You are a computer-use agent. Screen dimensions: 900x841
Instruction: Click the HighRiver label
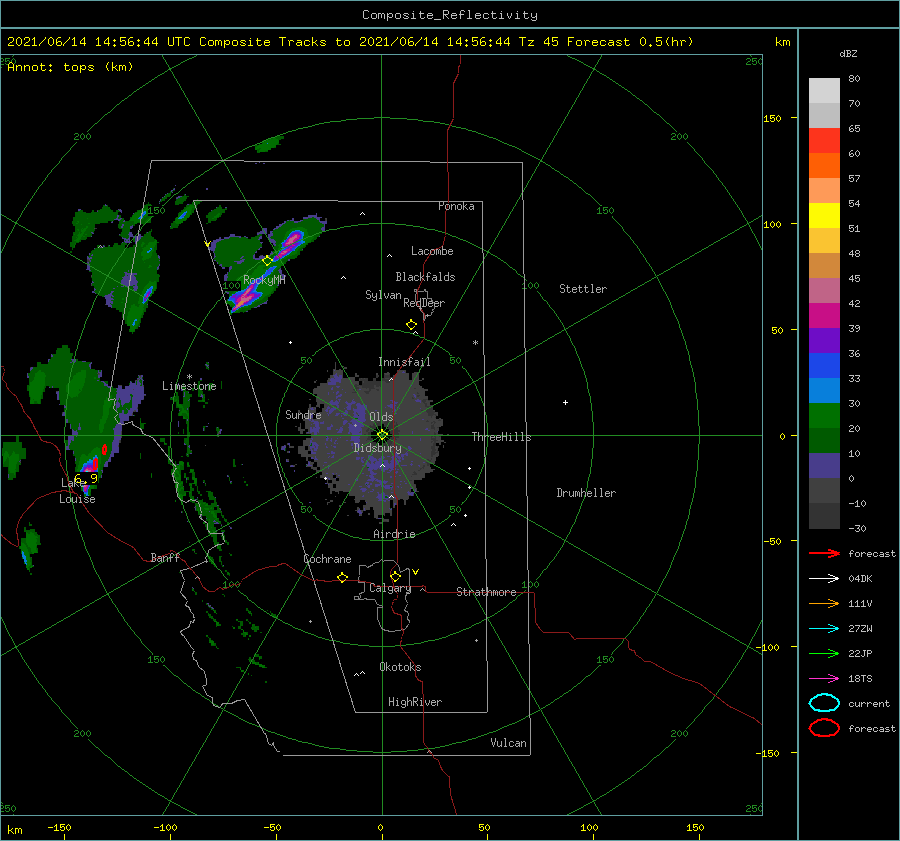click(415, 702)
